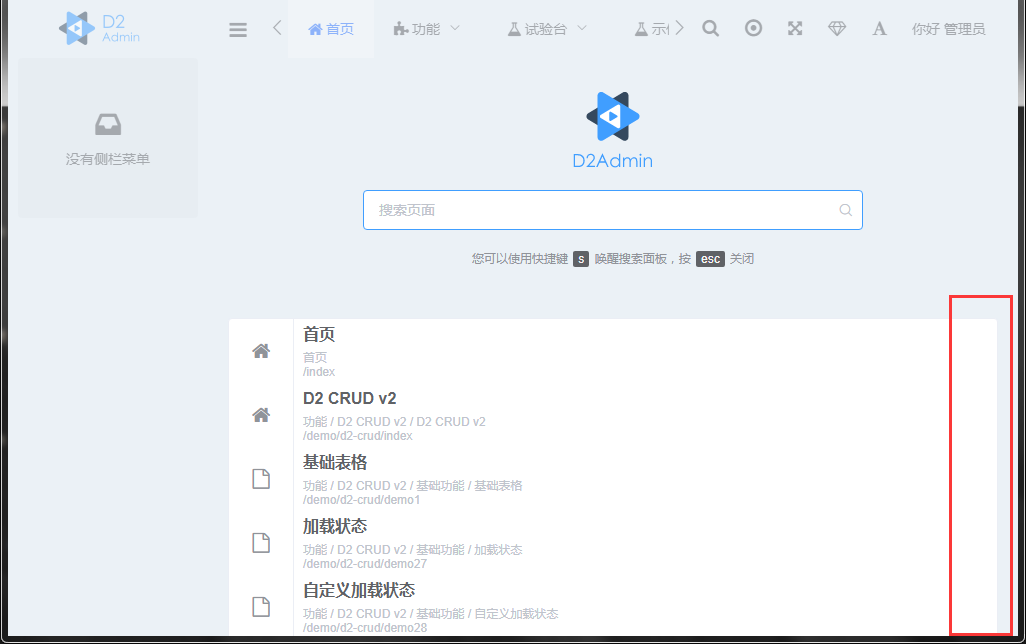This screenshot has width=1026, height=644.
Task: Click the esc key hint badge
Action: point(710,259)
